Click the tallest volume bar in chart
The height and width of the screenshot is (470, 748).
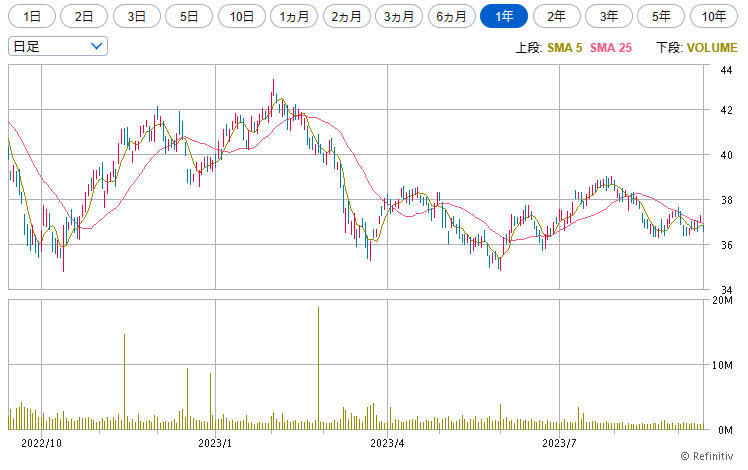(318, 368)
